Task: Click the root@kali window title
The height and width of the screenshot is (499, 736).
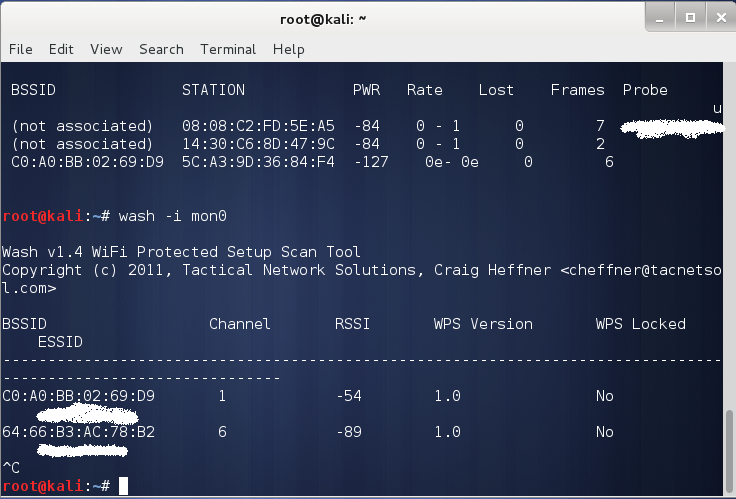Action: (x=323, y=19)
